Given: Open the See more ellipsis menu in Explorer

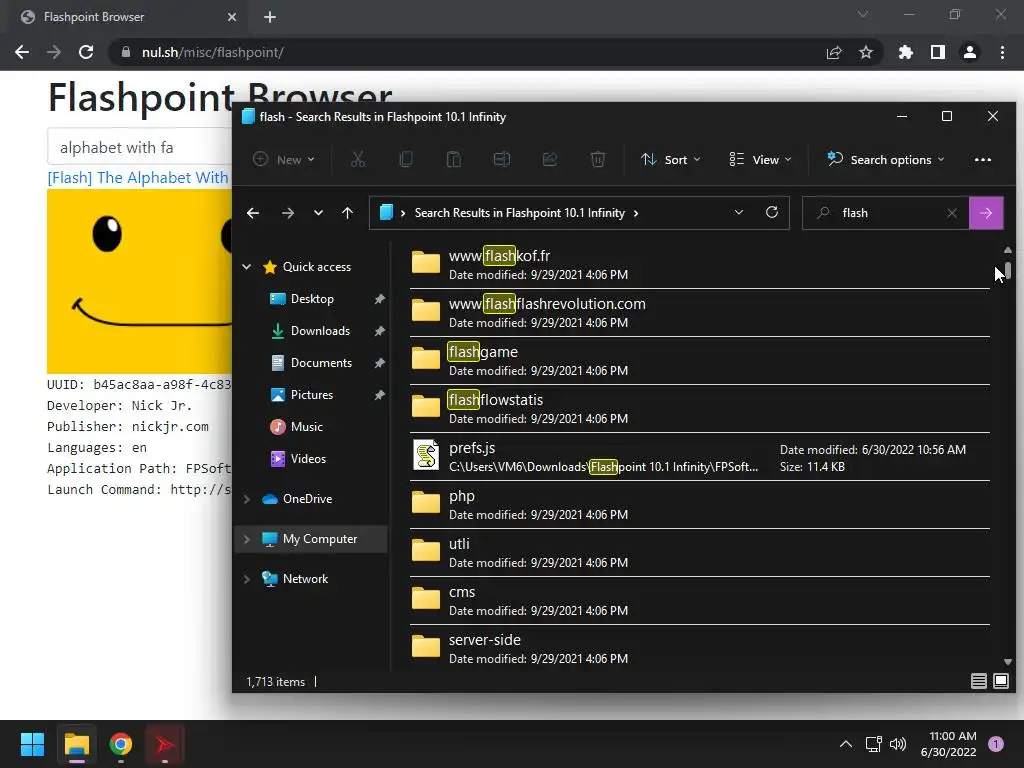Looking at the screenshot, I should tap(983, 160).
